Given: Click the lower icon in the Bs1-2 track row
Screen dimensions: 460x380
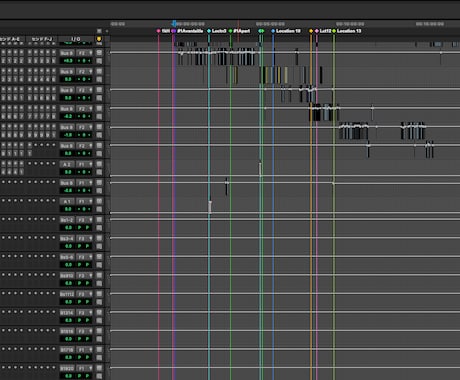Looking at the screenshot, I should click(99, 228).
